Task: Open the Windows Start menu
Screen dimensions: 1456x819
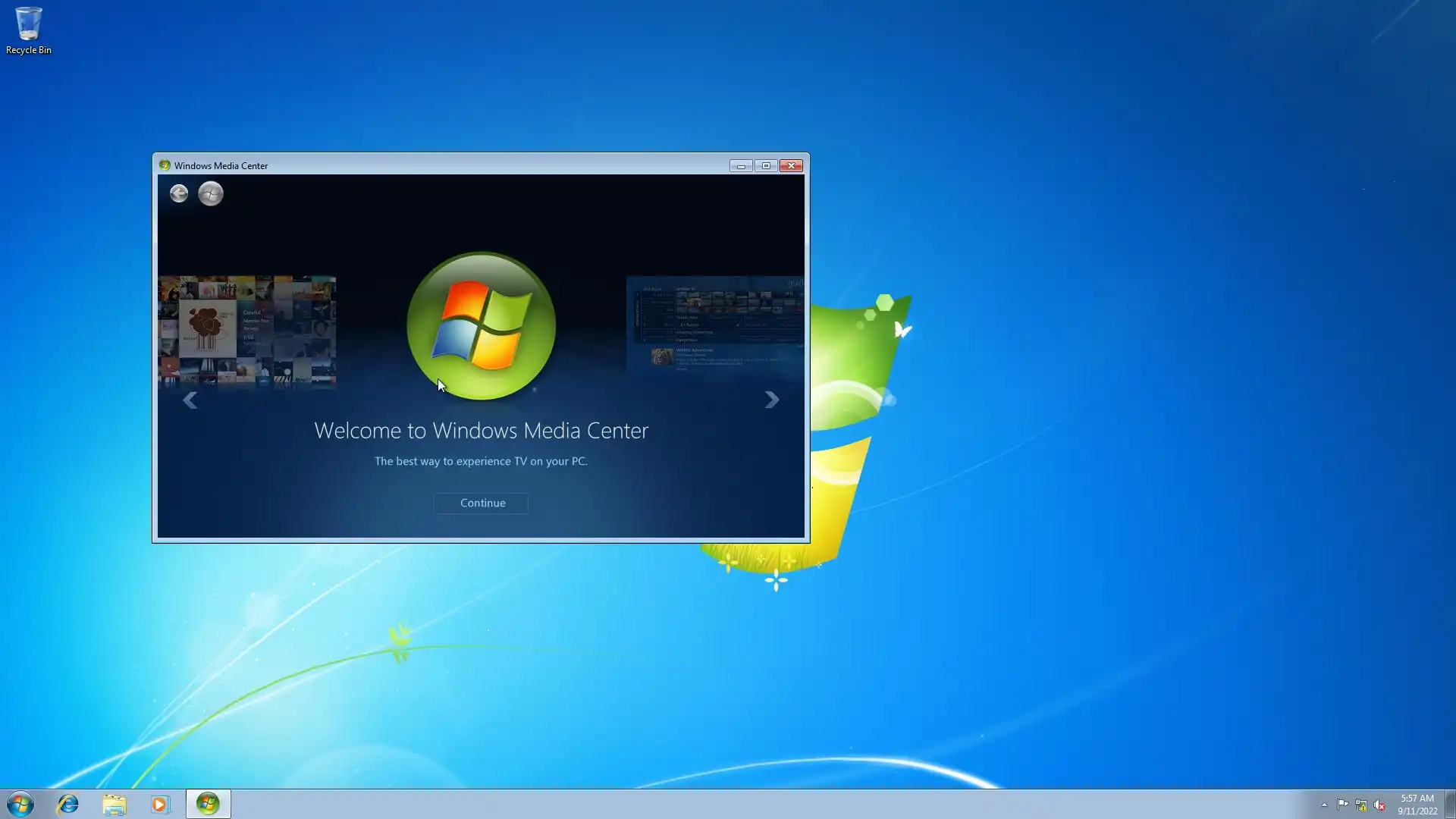Action: coord(20,804)
